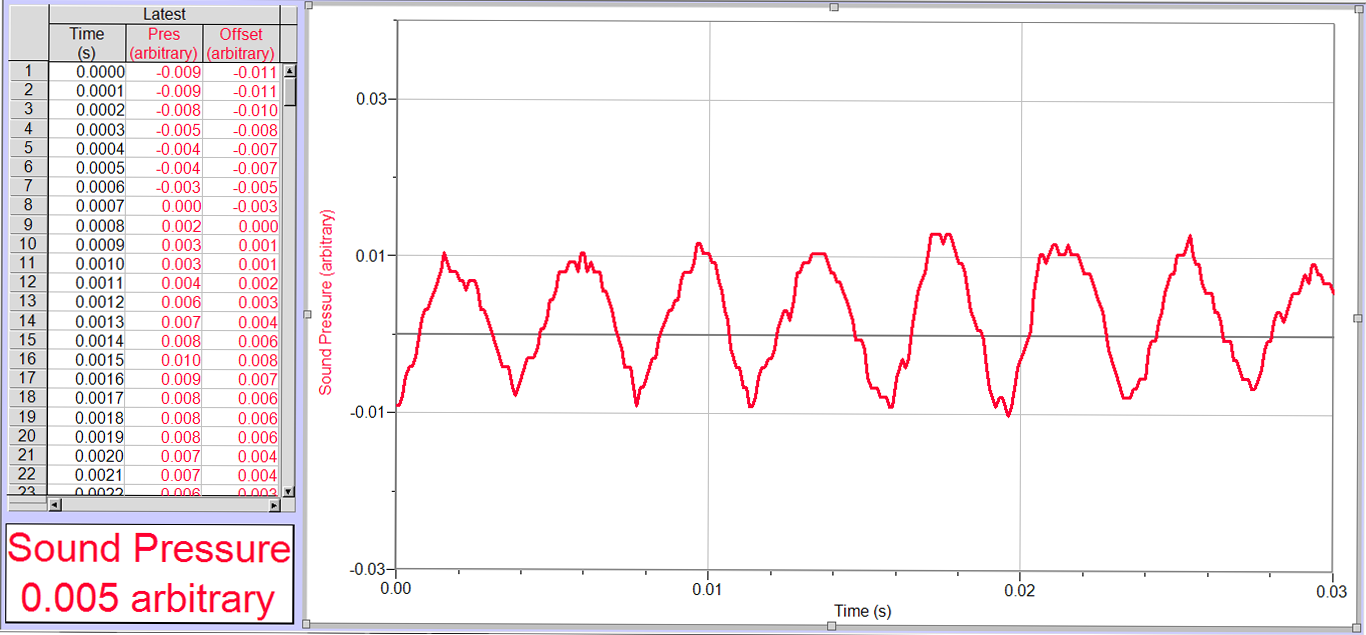Click the up arrow of the table scrollbar
The width and height of the screenshot is (1366, 635).
288,70
